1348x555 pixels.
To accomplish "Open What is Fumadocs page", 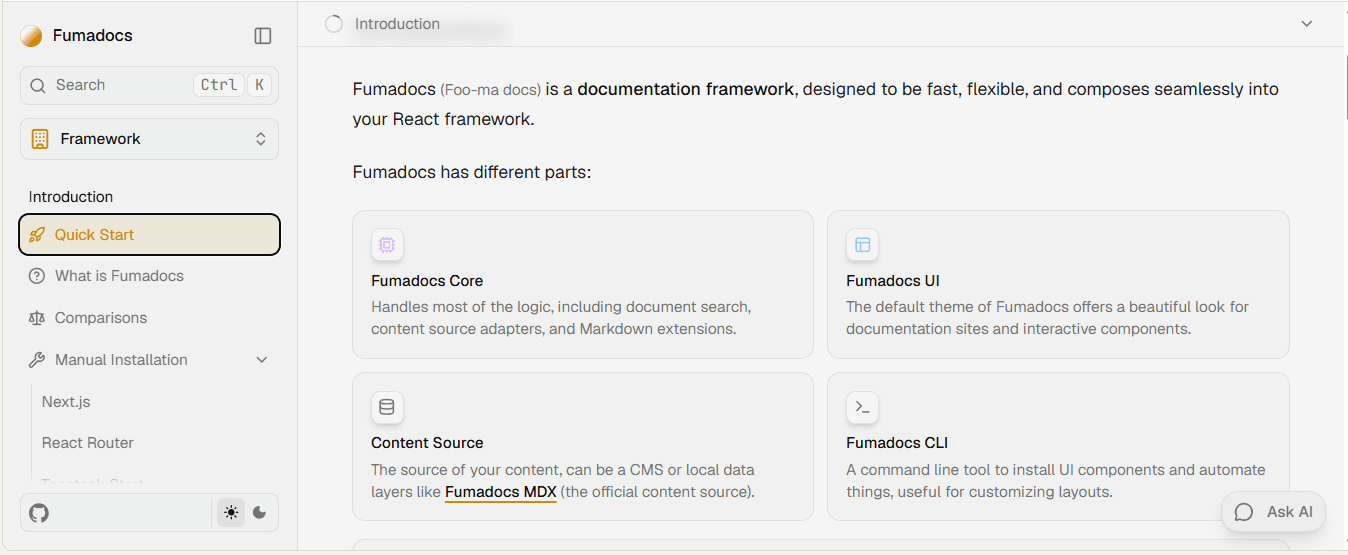I will tap(149, 276).
